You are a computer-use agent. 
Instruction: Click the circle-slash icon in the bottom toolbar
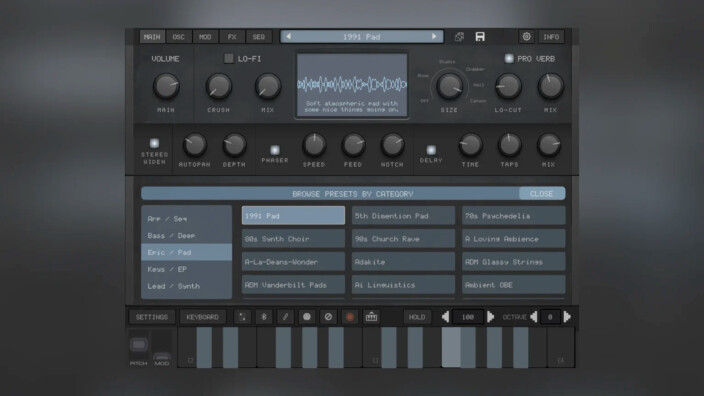click(328, 317)
